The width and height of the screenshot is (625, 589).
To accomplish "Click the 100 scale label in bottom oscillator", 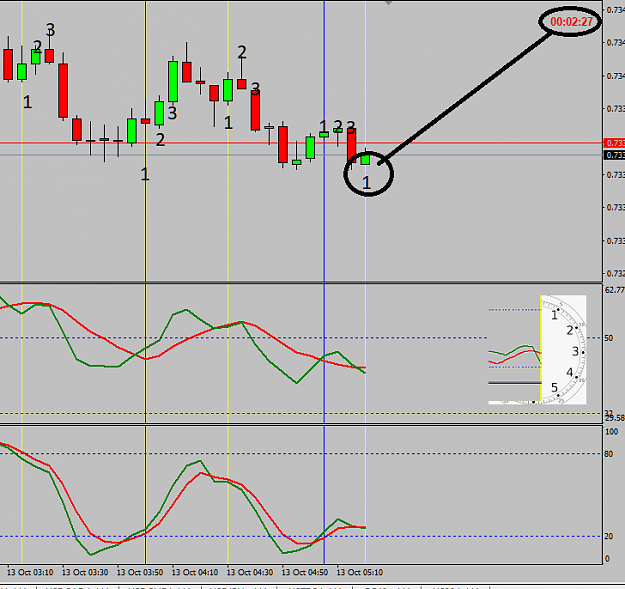I will pyautogui.click(x=611, y=432).
